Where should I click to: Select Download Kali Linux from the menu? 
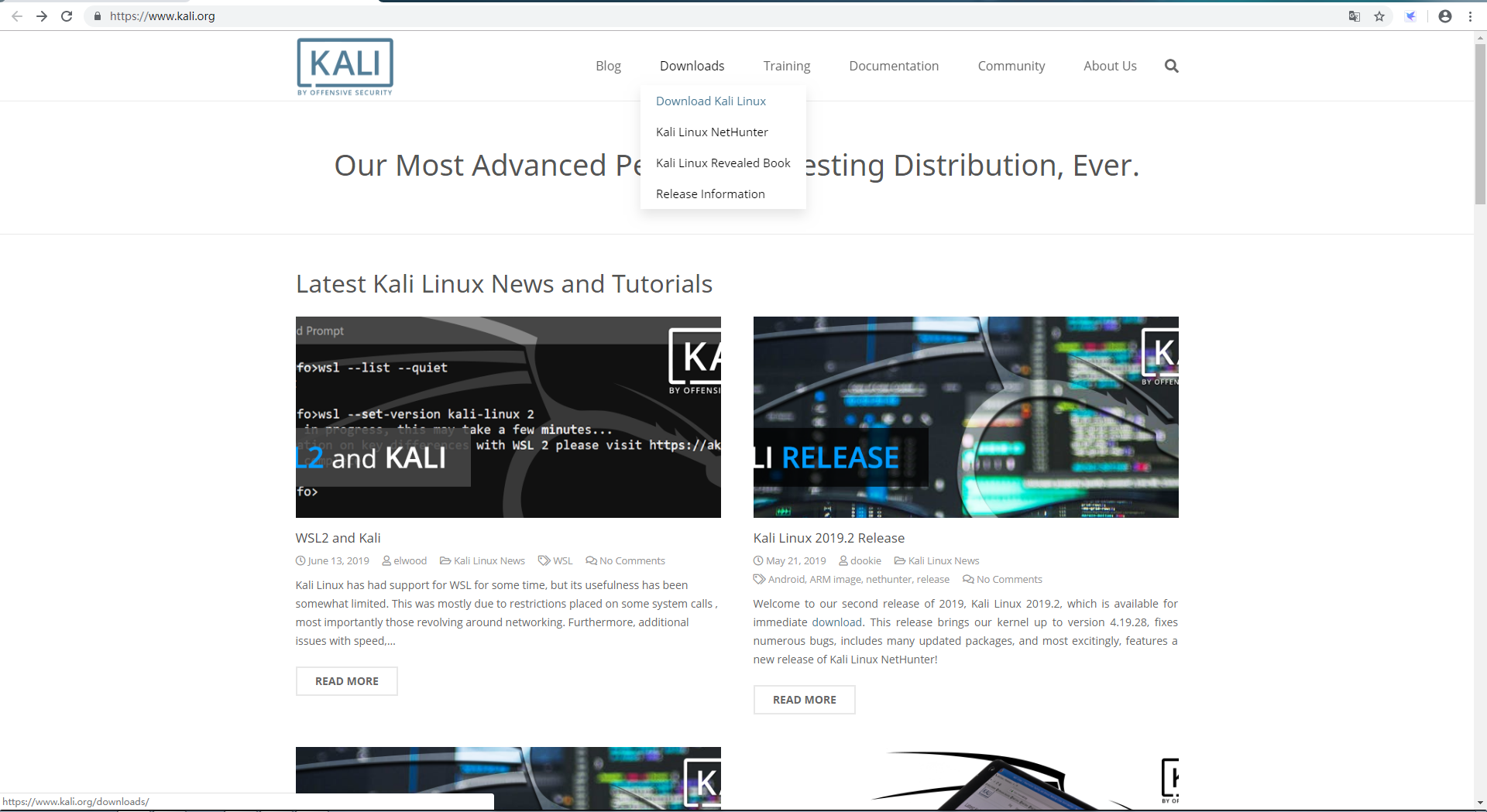coord(710,101)
